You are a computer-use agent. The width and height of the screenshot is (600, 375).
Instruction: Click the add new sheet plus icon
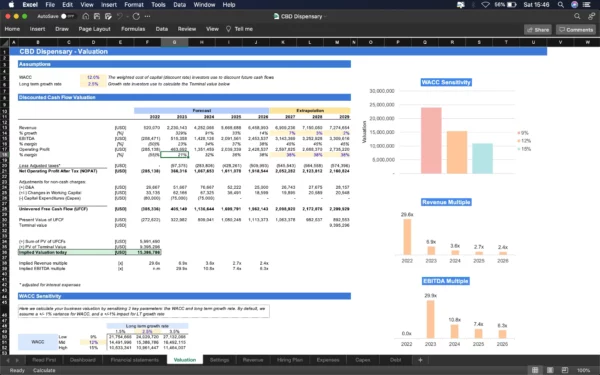pos(420,360)
